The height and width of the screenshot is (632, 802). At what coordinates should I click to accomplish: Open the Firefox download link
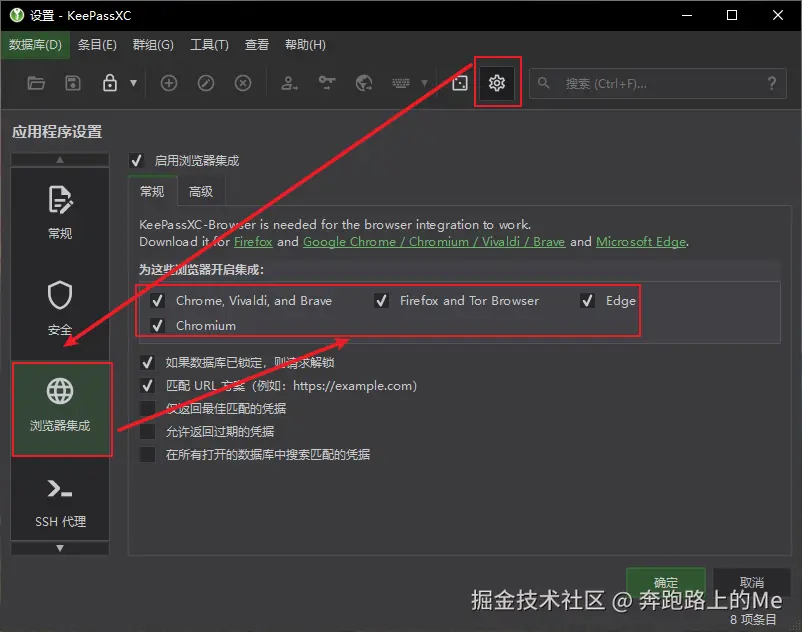coord(253,242)
